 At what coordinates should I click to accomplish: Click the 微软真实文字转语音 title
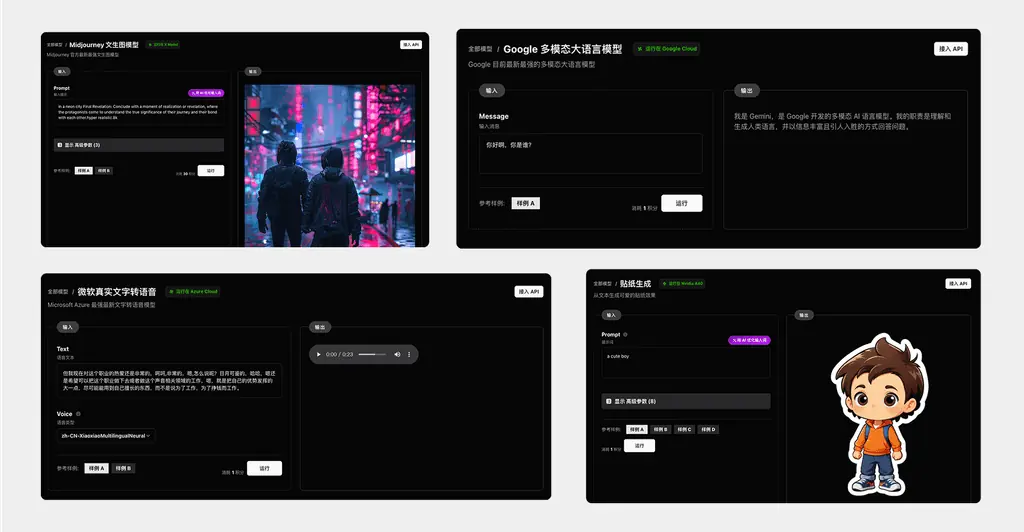[117, 292]
